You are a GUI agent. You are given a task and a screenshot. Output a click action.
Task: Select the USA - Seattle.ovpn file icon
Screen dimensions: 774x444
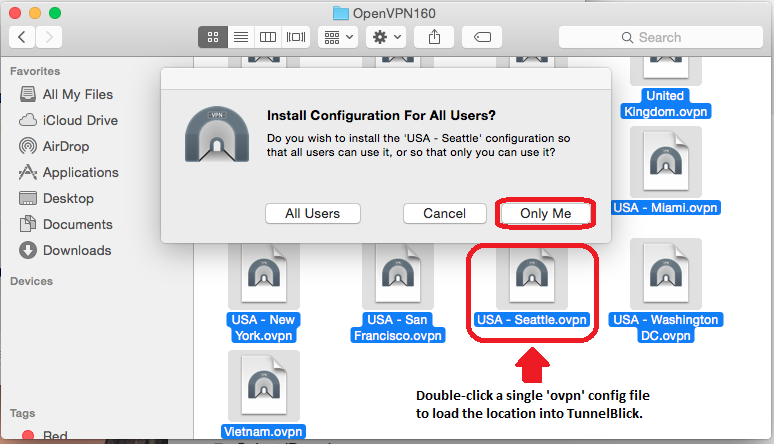coord(531,276)
